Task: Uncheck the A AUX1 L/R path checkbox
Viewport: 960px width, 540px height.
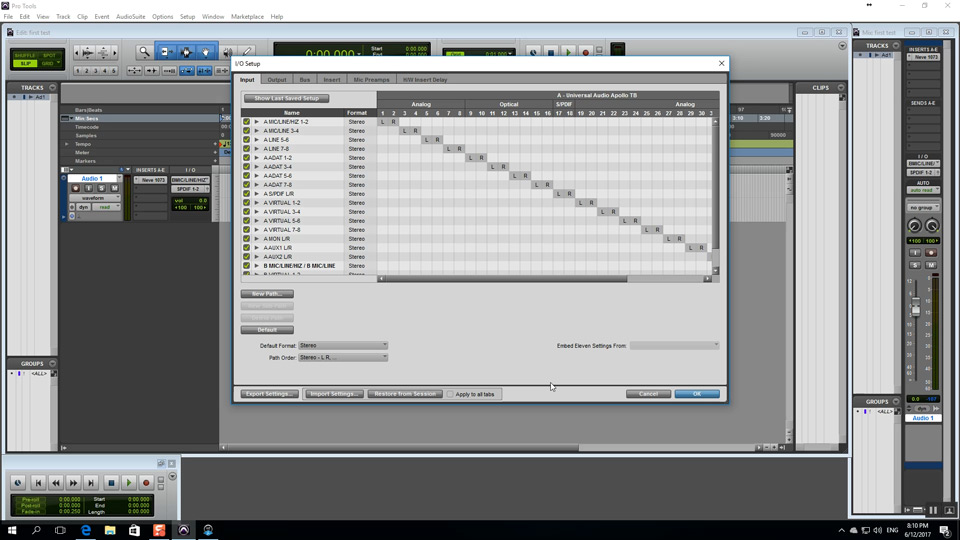Action: 247,248
